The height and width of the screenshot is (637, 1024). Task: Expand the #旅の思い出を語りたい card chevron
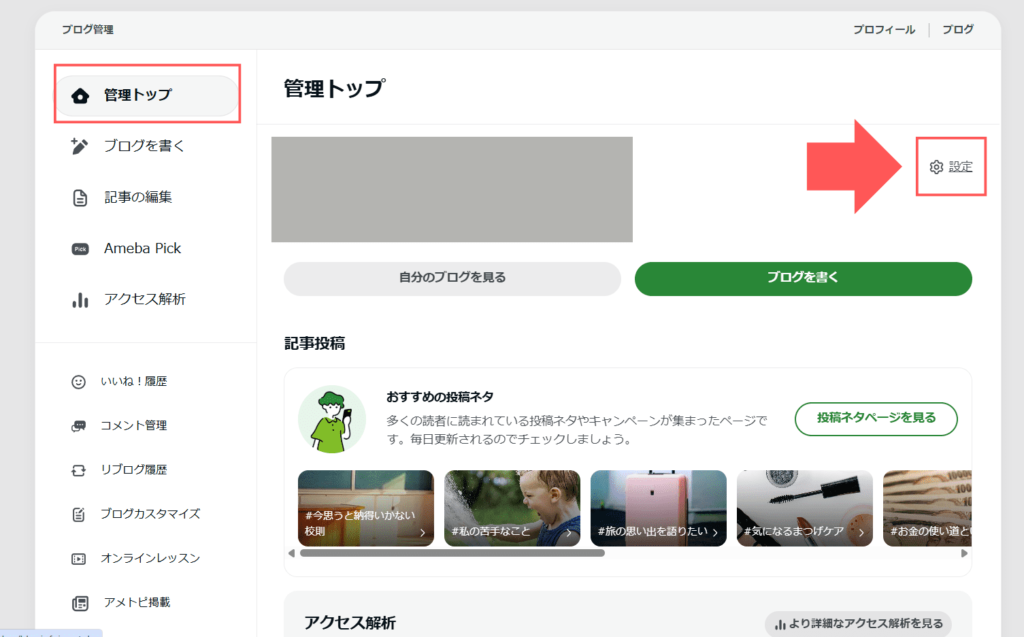click(715, 533)
